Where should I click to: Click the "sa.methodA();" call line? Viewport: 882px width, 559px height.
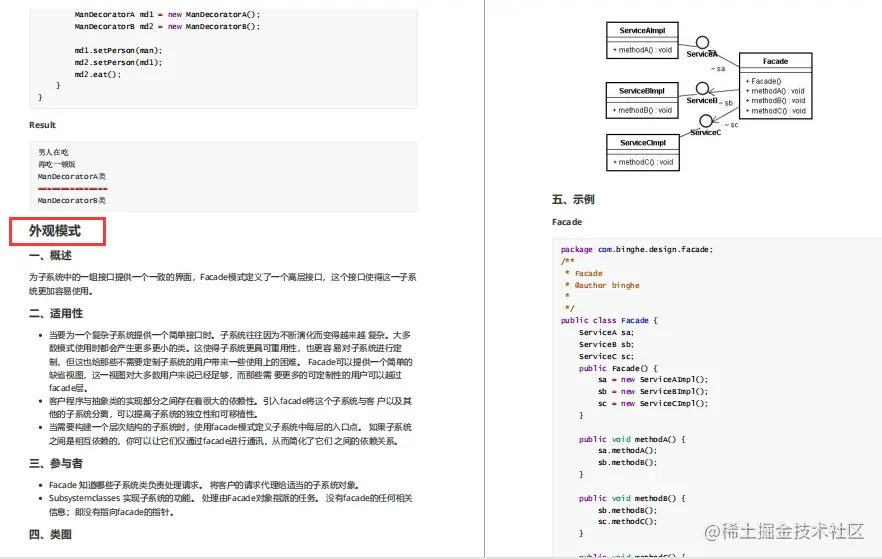(627, 450)
